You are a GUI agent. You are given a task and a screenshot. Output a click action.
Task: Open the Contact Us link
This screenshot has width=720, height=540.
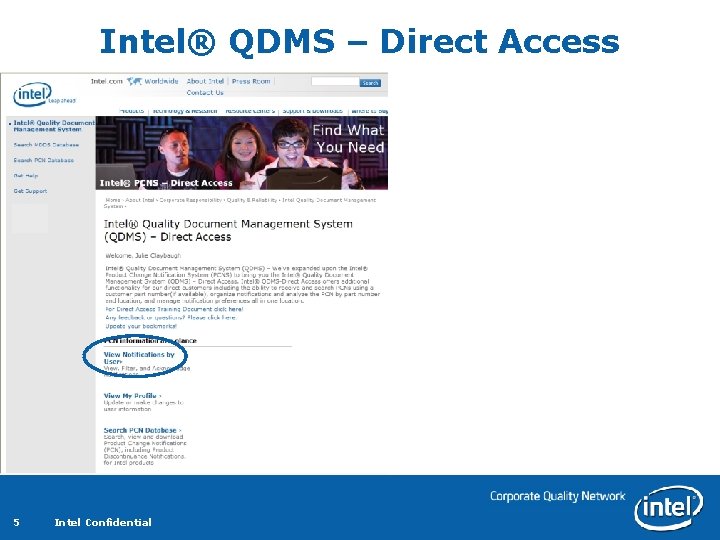(x=205, y=93)
